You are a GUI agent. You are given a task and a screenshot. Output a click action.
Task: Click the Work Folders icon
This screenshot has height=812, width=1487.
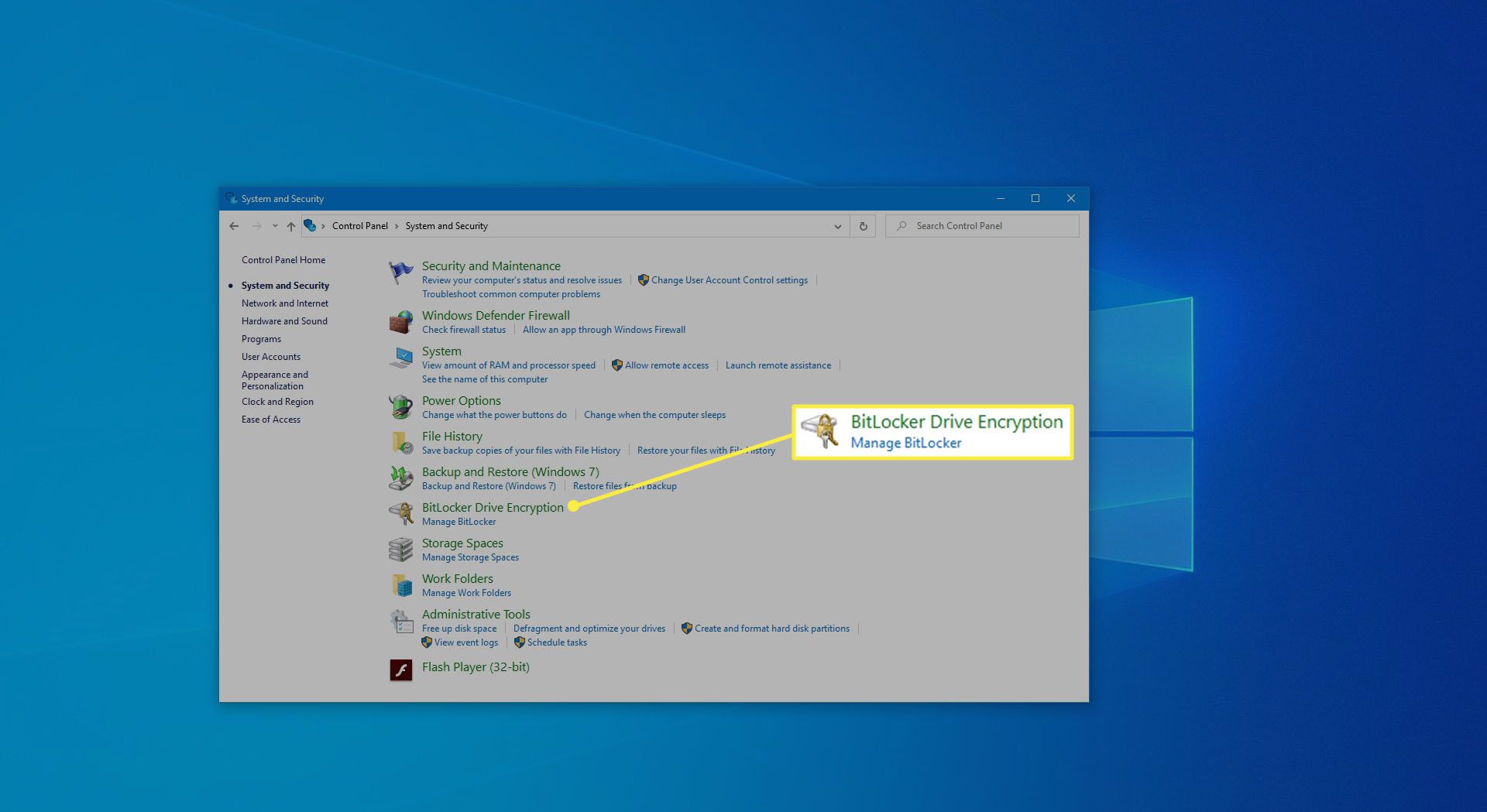click(x=400, y=585)
